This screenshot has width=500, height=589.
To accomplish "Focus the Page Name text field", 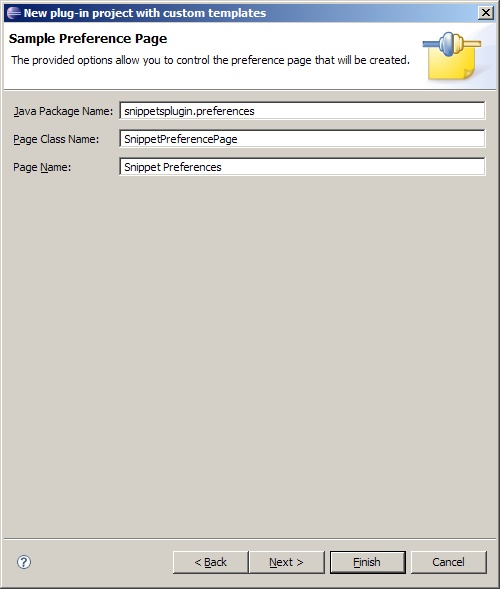I will point(302,167).
